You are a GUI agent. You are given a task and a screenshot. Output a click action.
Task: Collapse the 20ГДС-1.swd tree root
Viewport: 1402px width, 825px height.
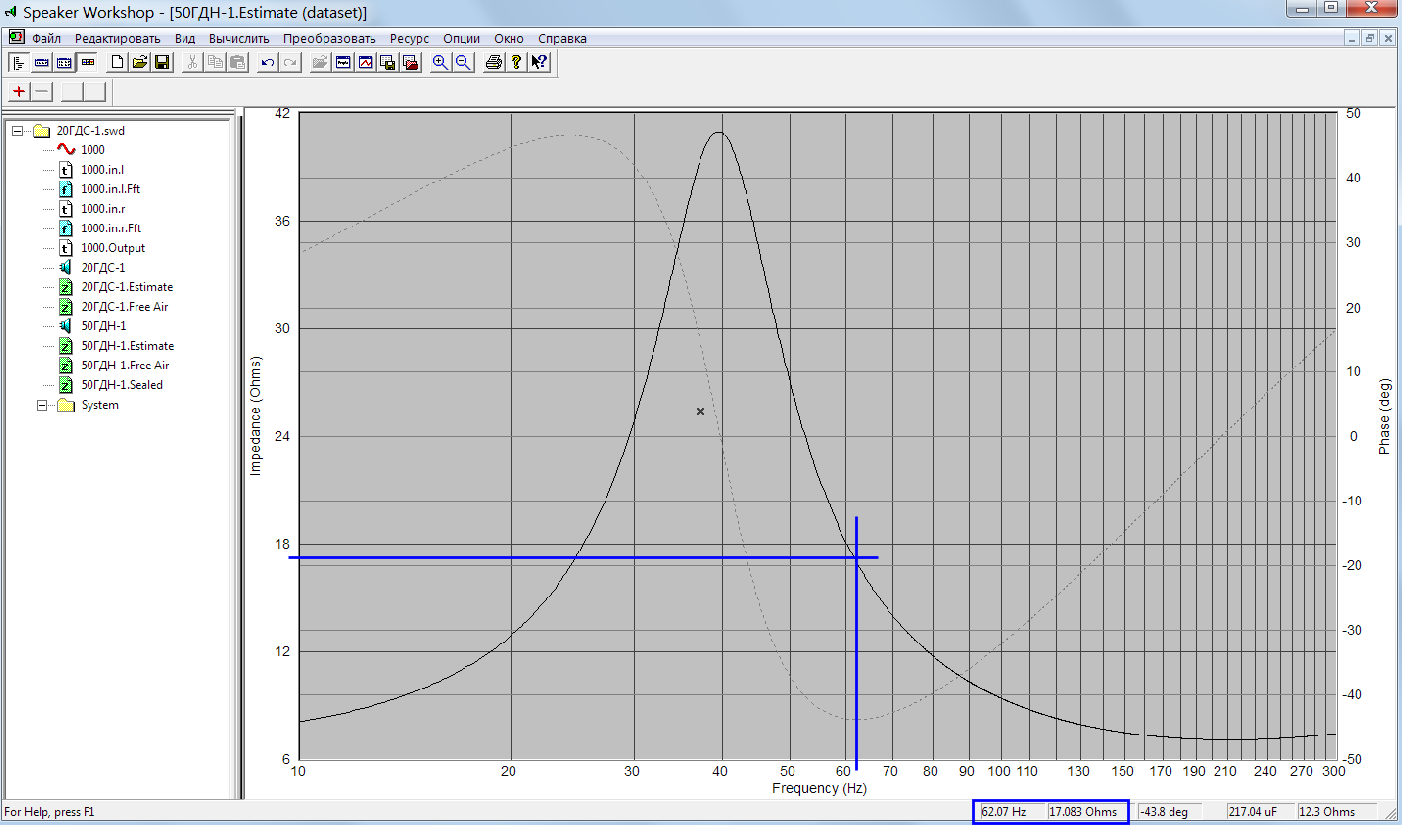(x=17, y=130)
